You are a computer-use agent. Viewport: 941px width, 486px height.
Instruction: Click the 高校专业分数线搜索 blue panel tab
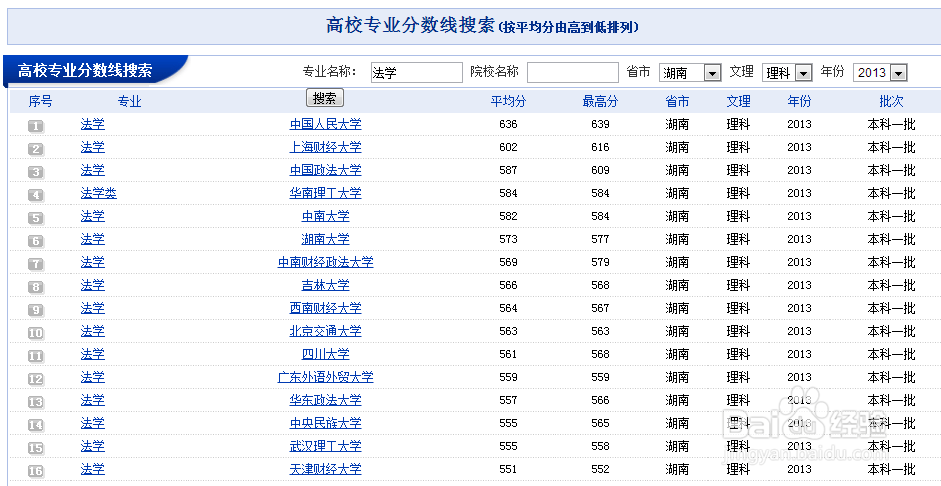(95, 71)
